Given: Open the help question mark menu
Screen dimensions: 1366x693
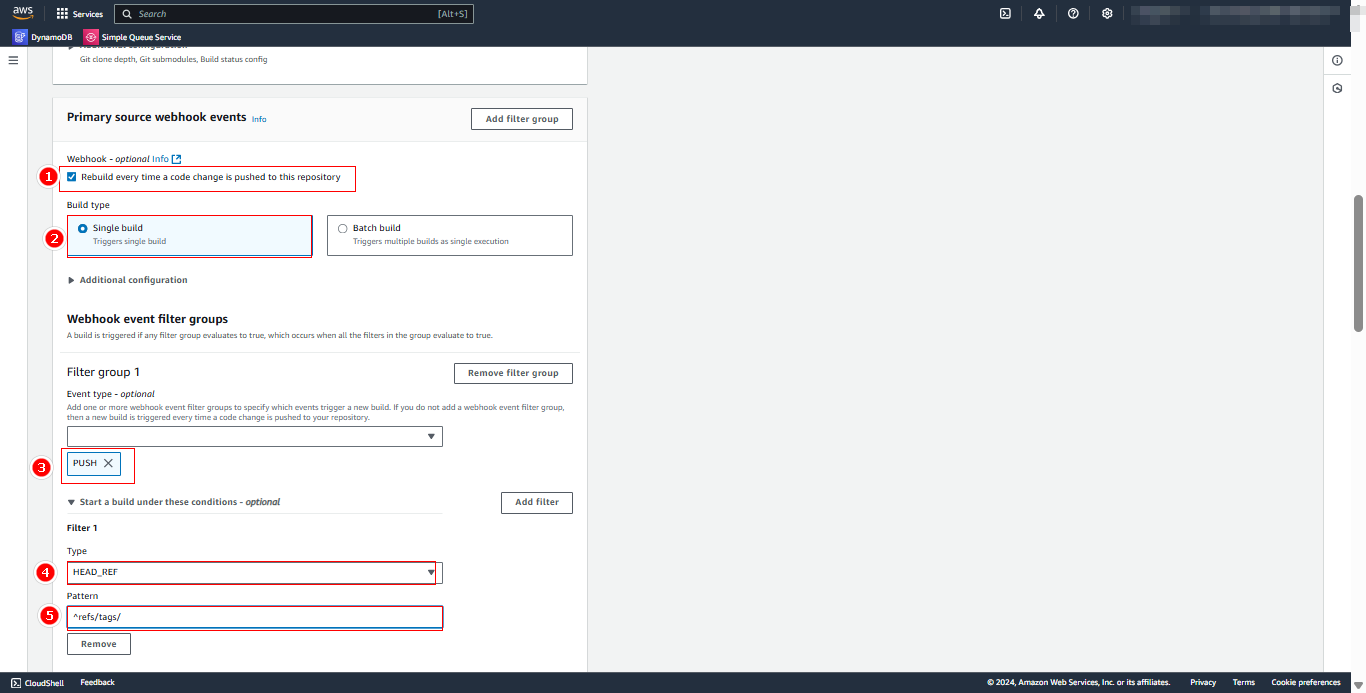Looking at the screenshot, I should pyautogui.click(x=1073, y=14).
